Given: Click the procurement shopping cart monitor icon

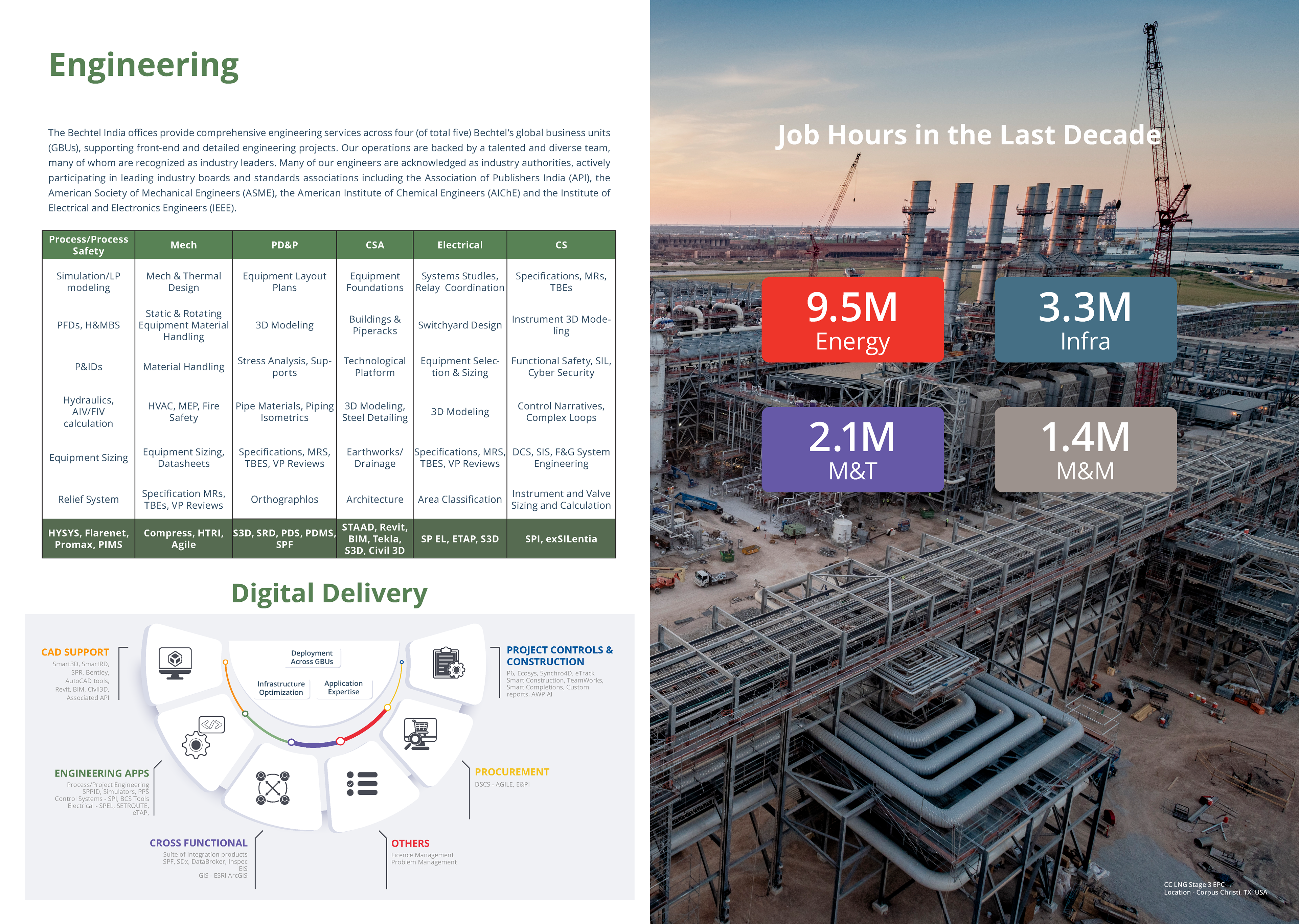Looking at the screenshot, I should [x=420, y=734].
